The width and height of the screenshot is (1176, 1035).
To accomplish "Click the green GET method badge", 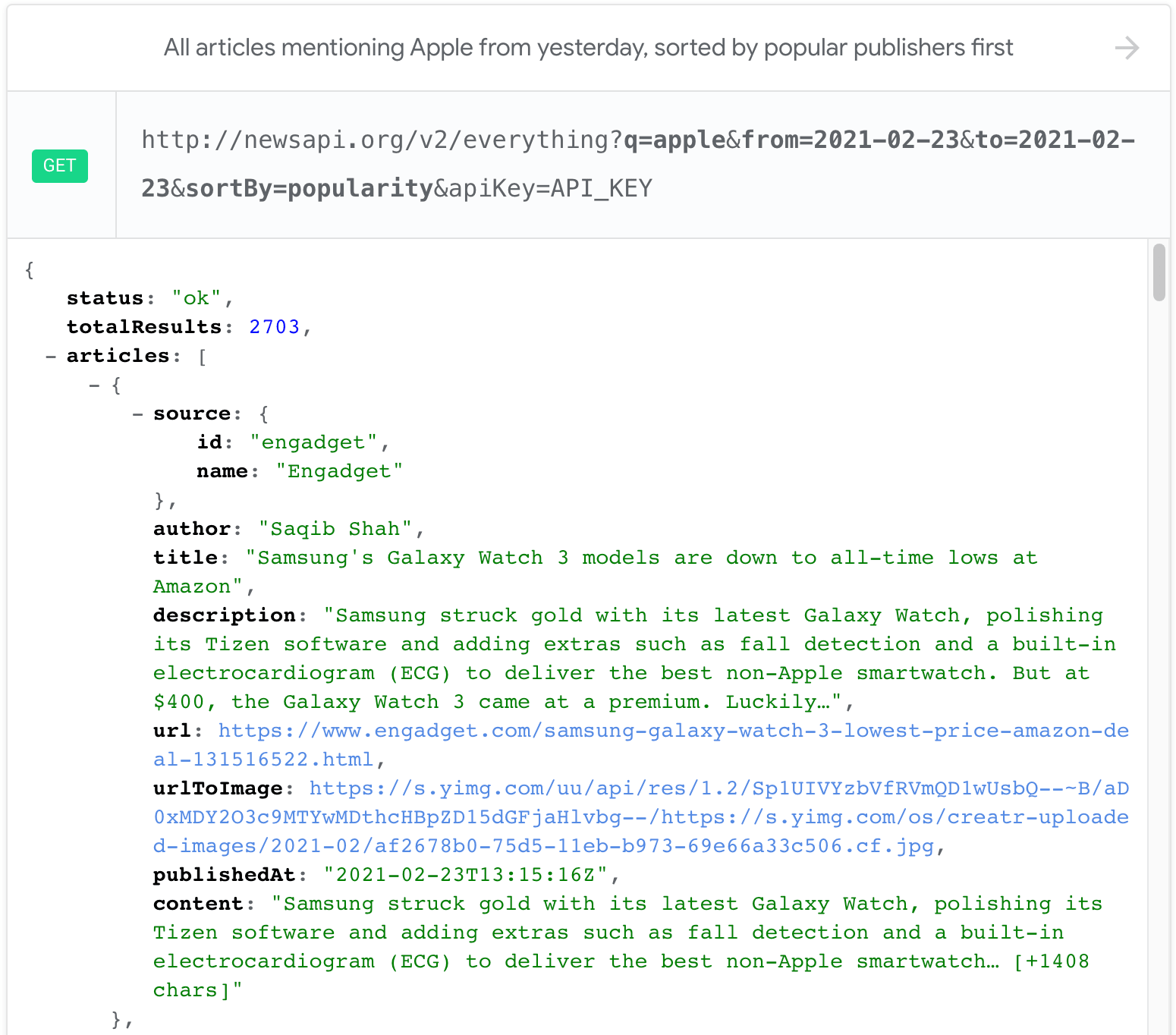I will coord(60,165).
